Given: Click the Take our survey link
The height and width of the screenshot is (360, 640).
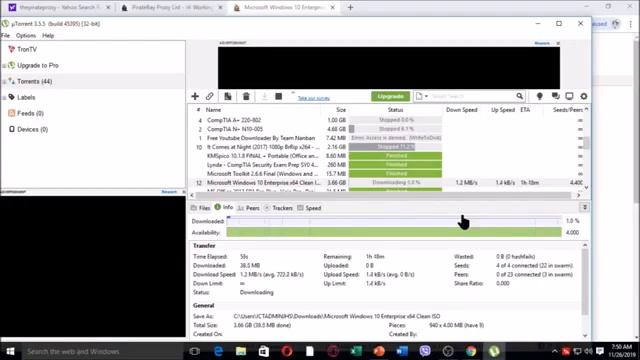Looking at the screenshot, I should pos(313,98).
